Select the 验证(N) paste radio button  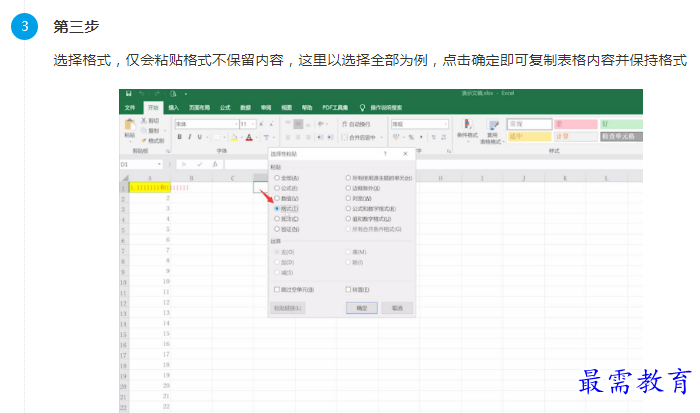(x=277, y=229)
